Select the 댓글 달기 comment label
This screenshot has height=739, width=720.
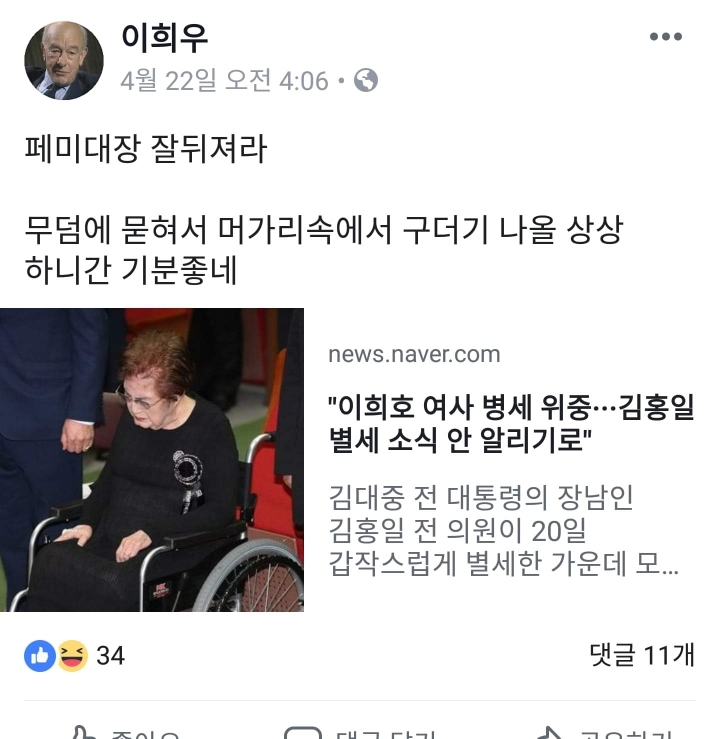(x=385, y=734)
